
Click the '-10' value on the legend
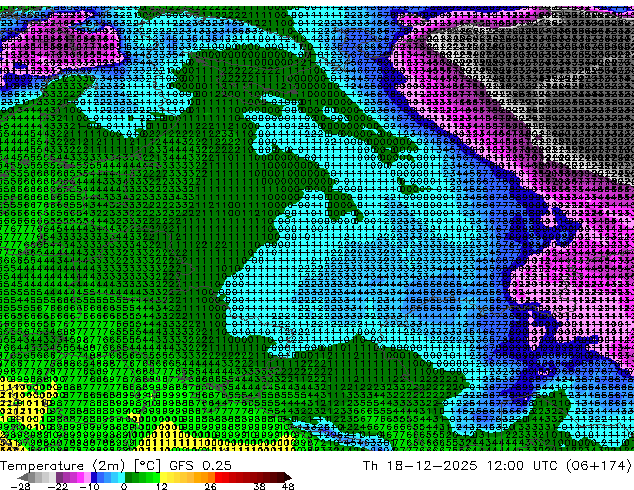[x=89, y=486]
